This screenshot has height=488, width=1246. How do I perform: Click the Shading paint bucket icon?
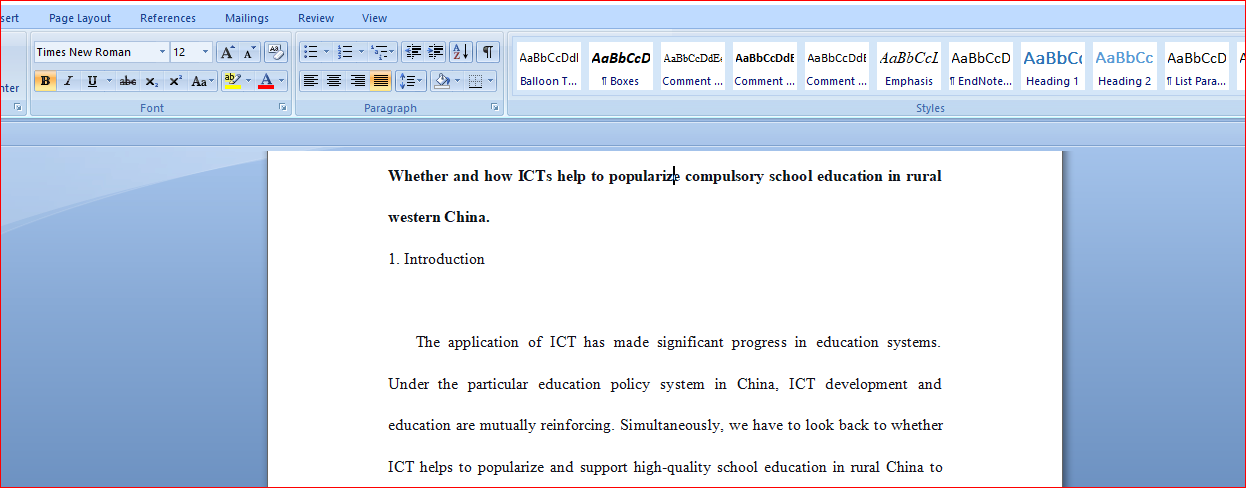(442, 81)
